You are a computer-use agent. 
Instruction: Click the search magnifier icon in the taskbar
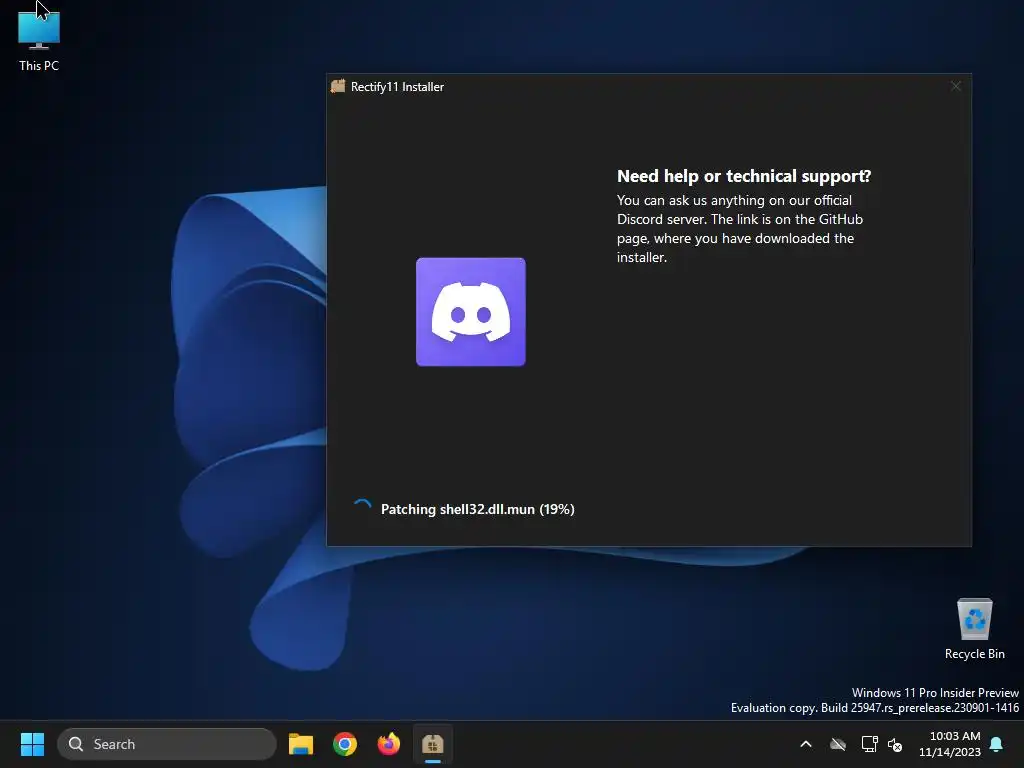[x=76, y=744]
